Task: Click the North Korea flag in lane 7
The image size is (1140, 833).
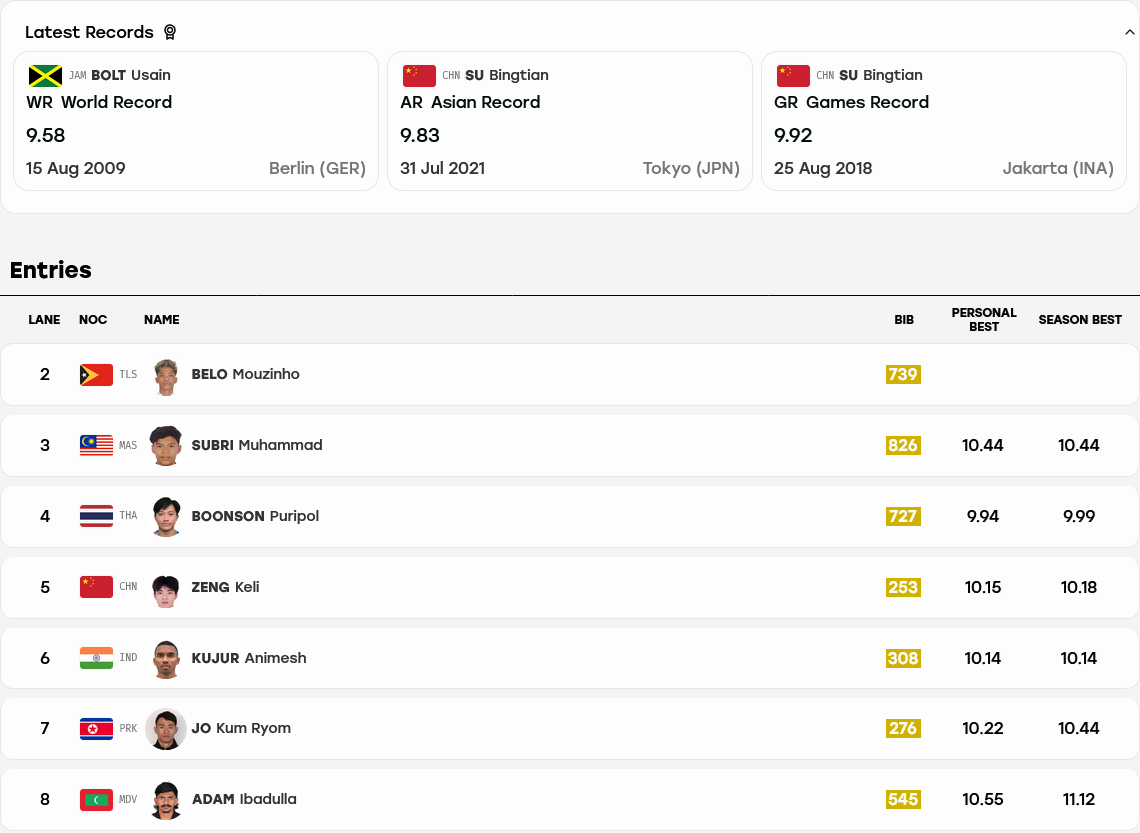Action: (x=96, y=728)
